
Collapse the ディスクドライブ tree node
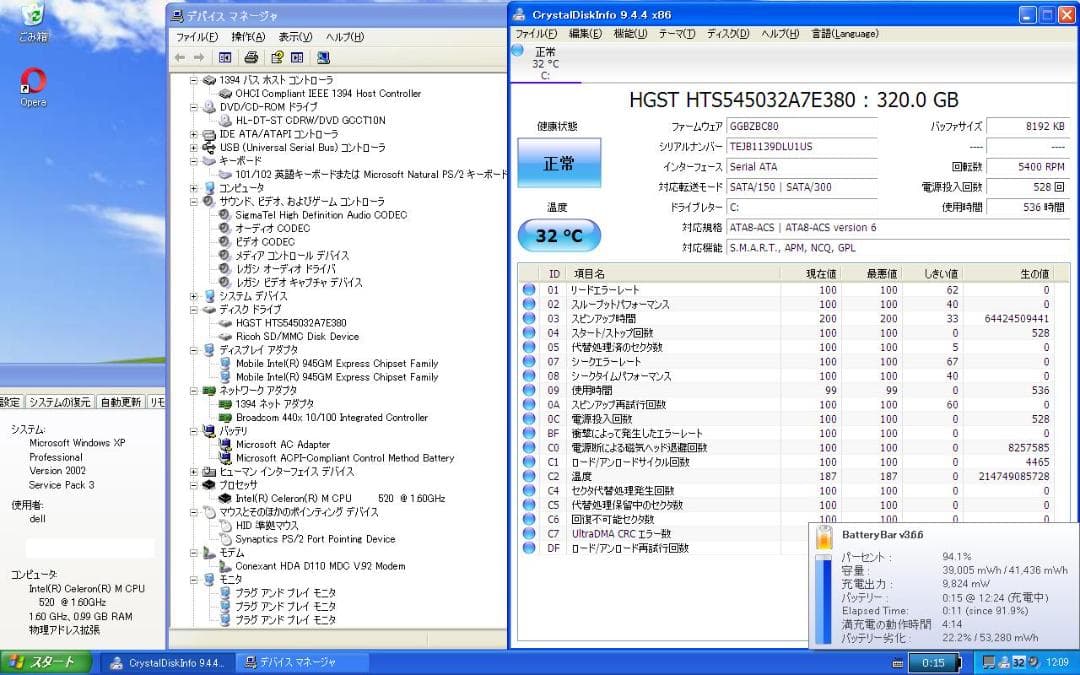[192, 310]
